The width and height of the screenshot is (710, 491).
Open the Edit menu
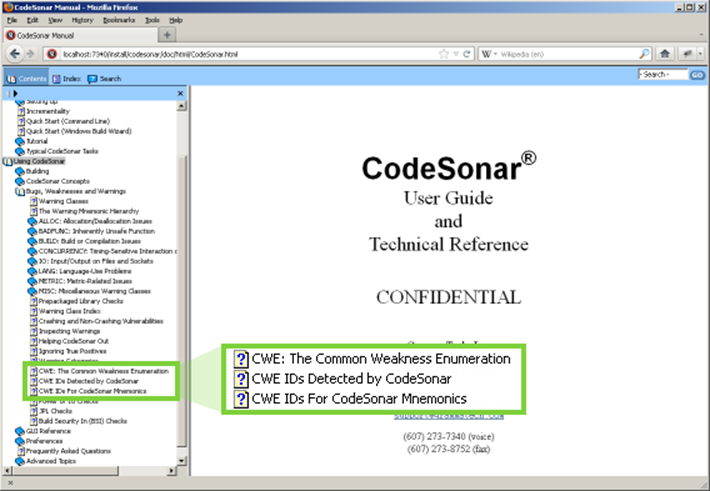32,20
